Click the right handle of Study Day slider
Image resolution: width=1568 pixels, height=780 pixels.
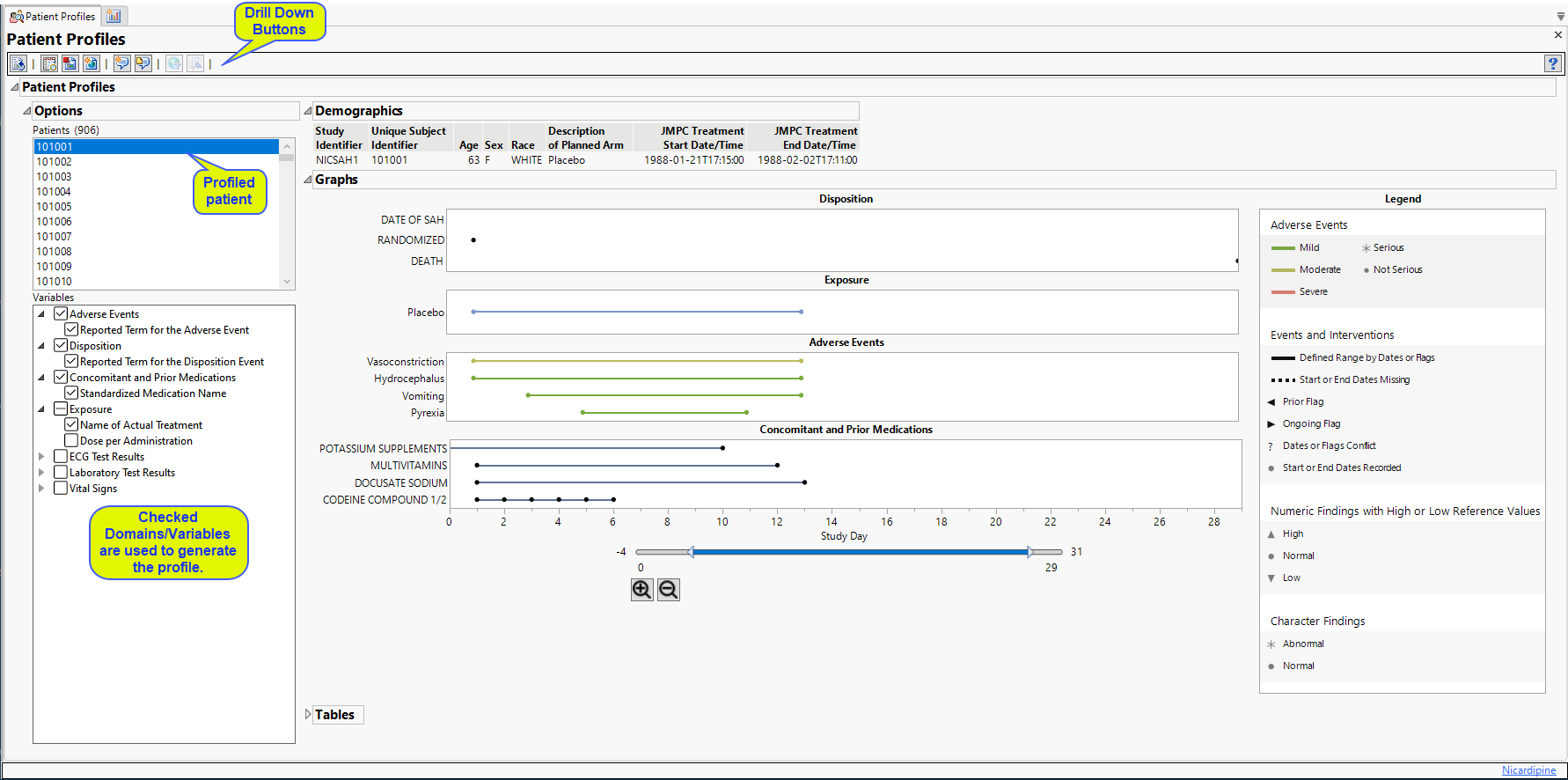click(1029, 552)
